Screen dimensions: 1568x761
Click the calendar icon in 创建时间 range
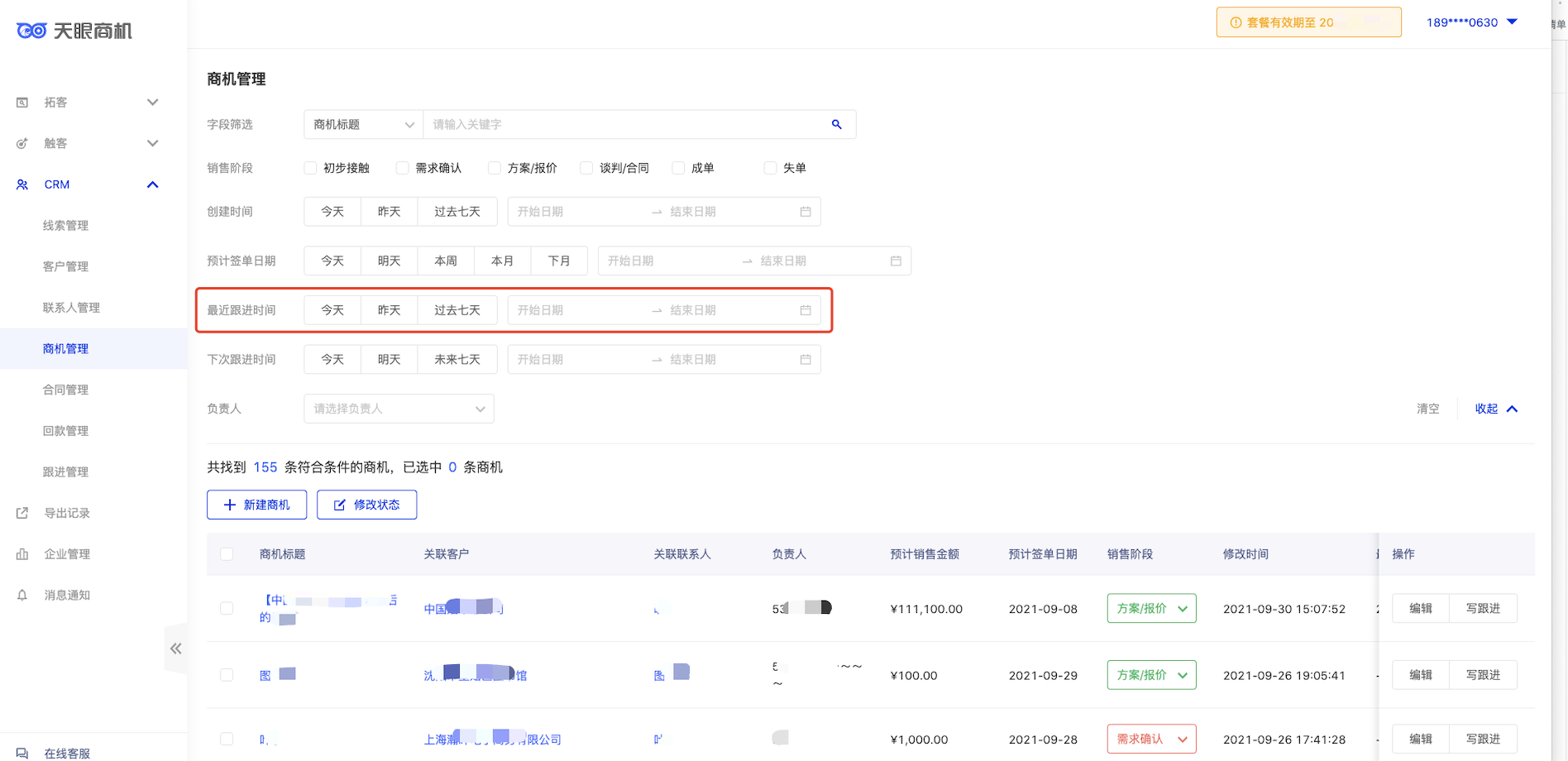click(x=806, y=212)
